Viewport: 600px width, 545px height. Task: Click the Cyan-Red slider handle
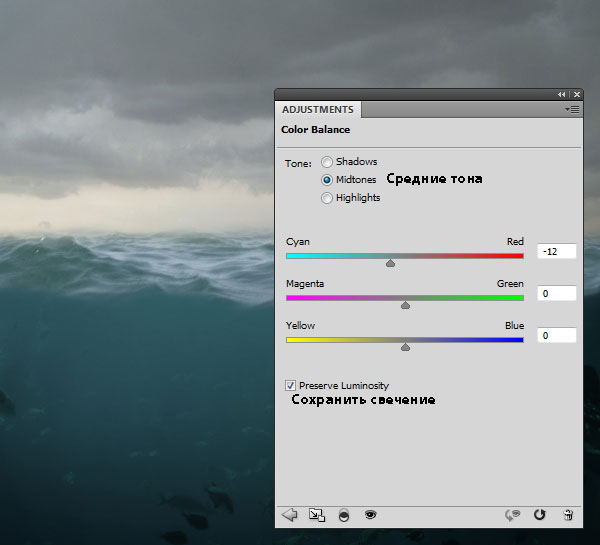click(x=390, y=263)
